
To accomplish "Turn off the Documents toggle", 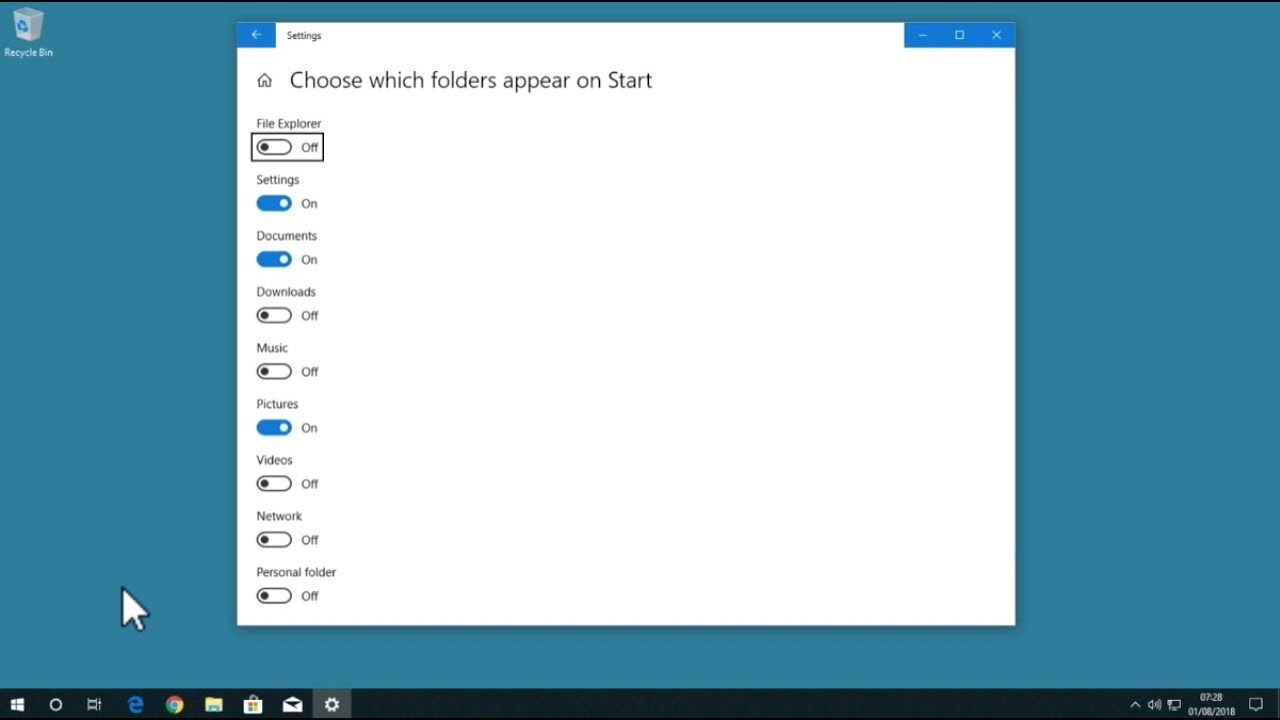I will pyautogui.click(x=272, y=259).
